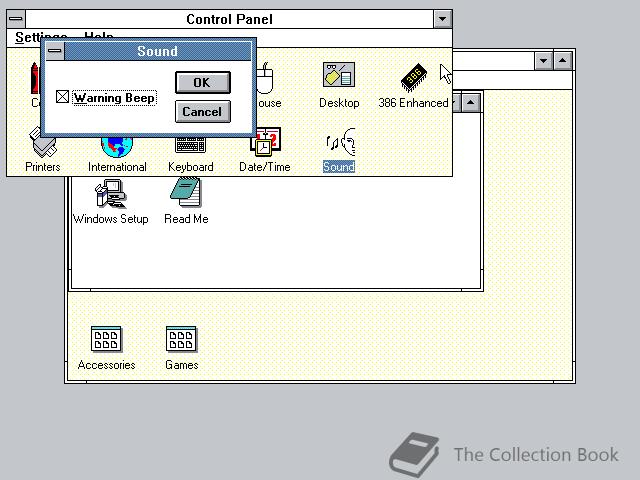Open the Settings menu
640x480 pixels.
click(x=41, y=37)
